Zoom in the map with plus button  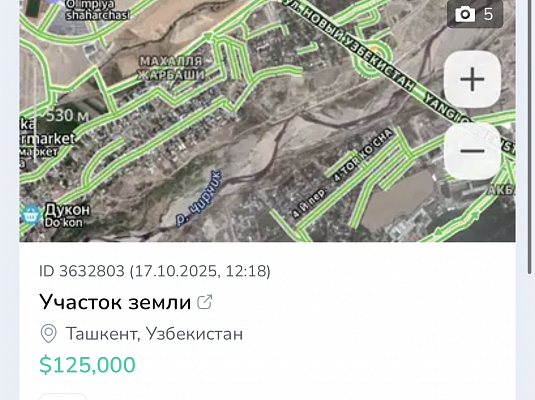(472, 79)
